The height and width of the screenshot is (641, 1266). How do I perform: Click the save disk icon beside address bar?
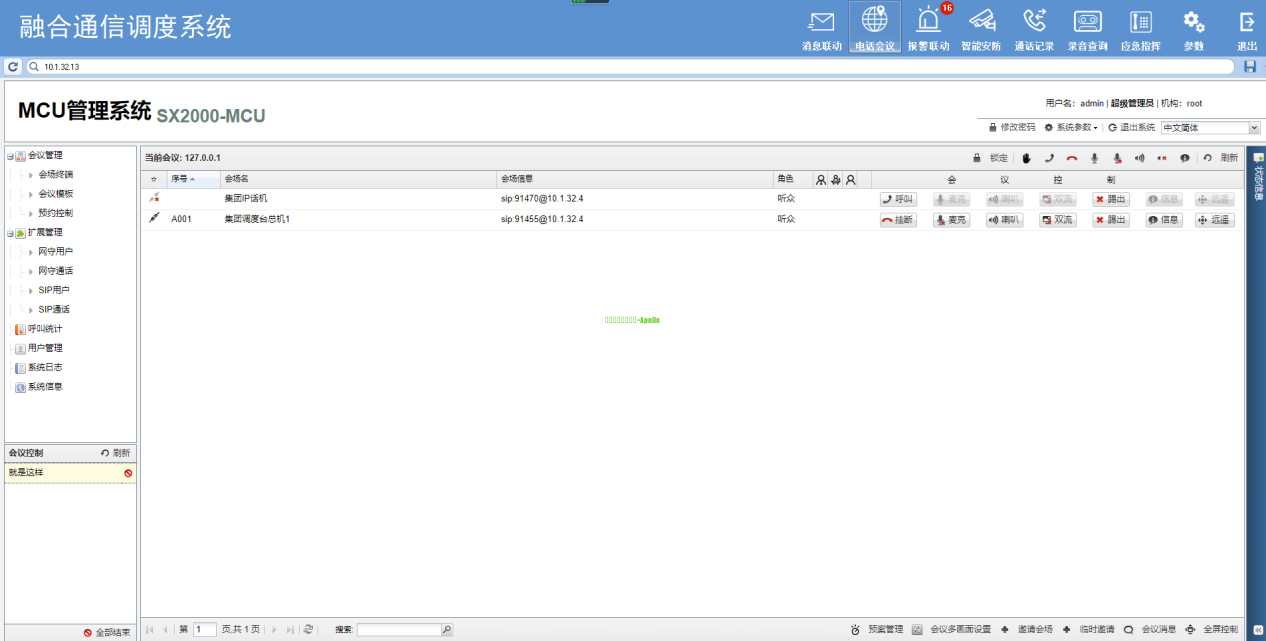coord(1249,67)
